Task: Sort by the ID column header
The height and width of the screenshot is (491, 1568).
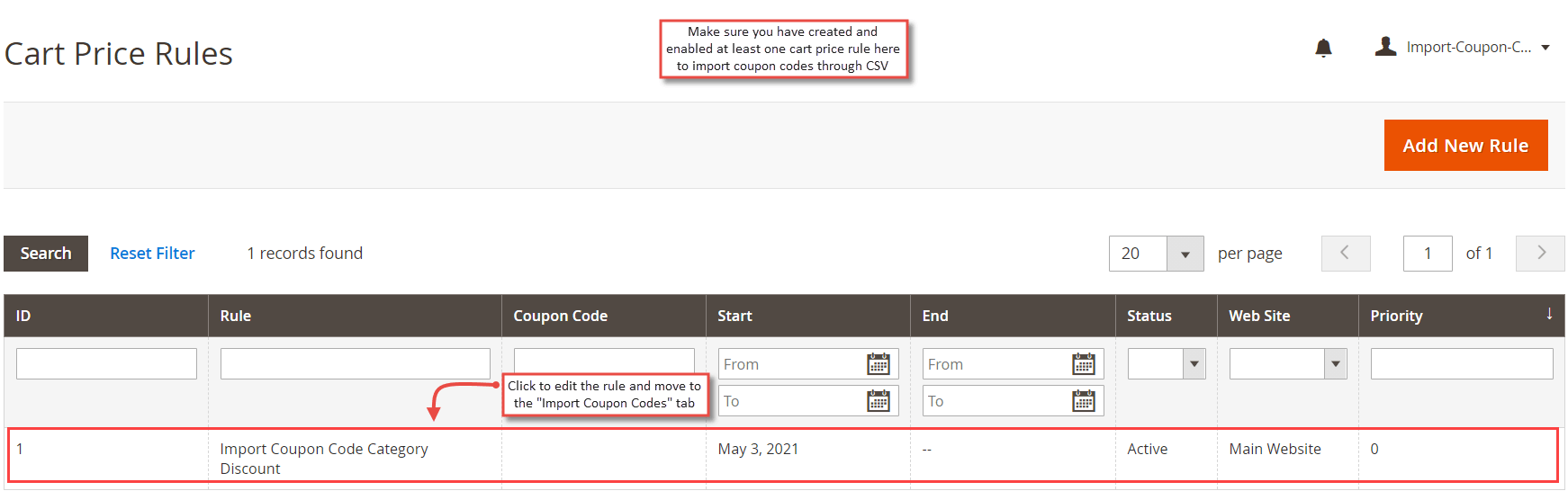Action: (x=106, y=316)
